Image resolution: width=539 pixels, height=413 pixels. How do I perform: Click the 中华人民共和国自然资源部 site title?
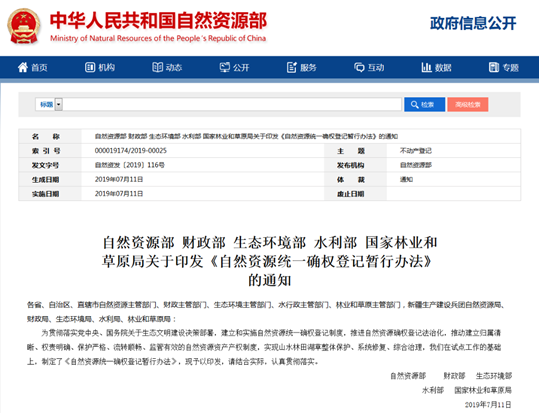tap(158, 21)
